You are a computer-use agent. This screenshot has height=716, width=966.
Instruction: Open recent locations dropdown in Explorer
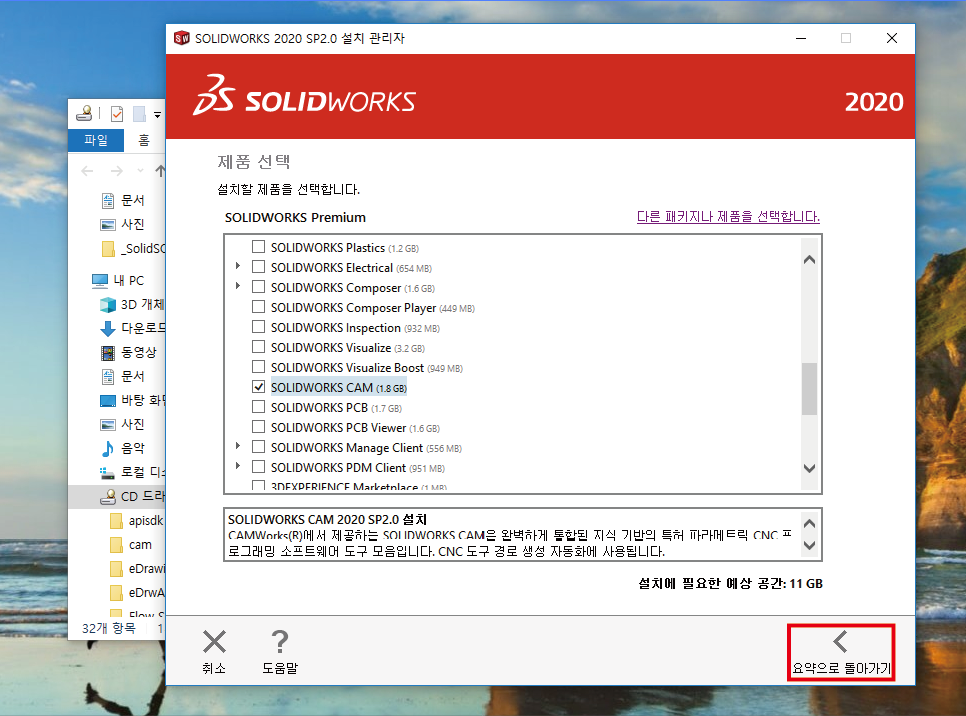[x=140, y=171]
